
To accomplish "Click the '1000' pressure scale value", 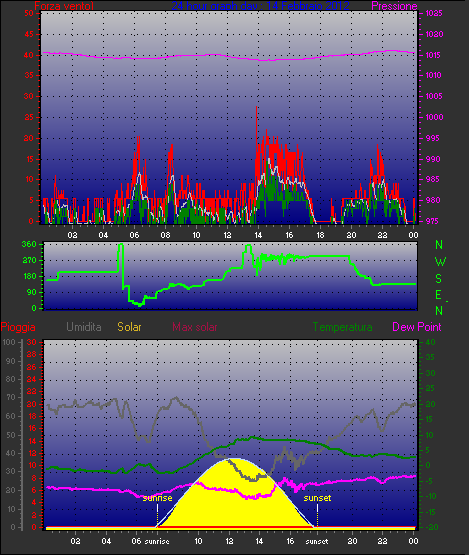I will pyautogui.click(x=434, y=117).
